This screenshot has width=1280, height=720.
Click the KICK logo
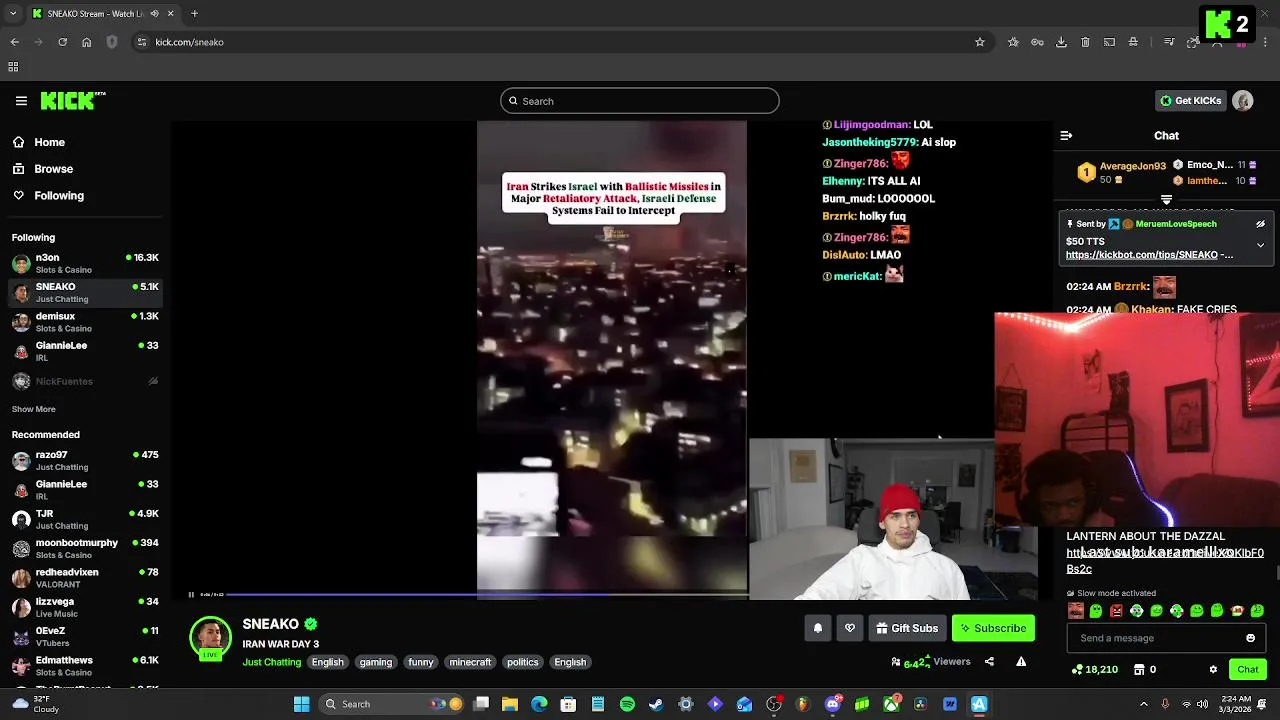click(x=72, y=100)
